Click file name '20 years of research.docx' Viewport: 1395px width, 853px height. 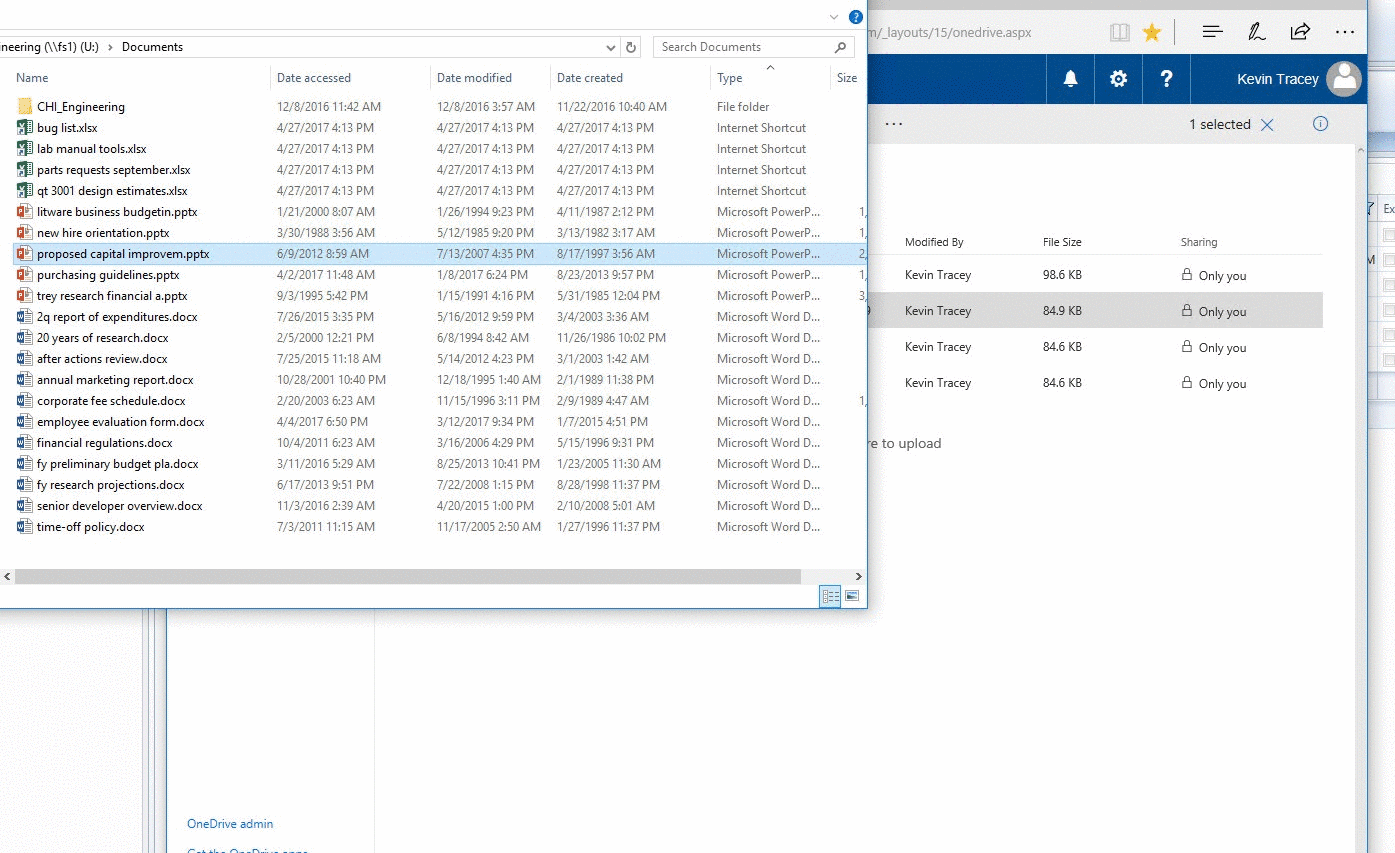click(103, 338)
